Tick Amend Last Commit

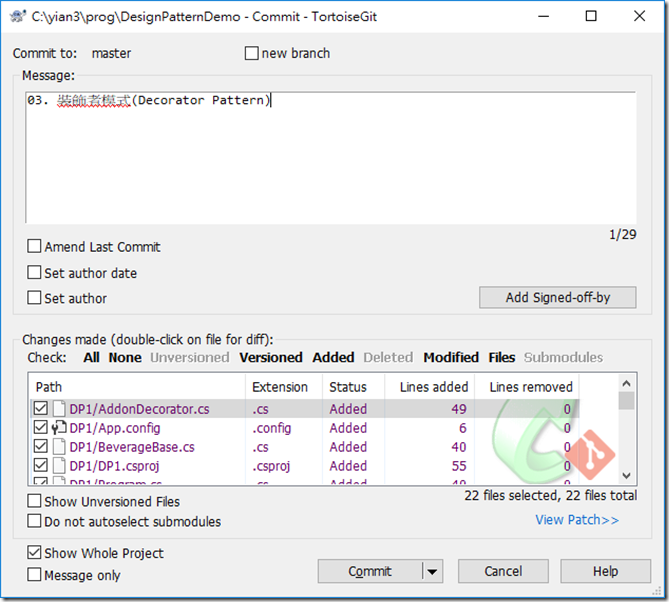point(34,246)
